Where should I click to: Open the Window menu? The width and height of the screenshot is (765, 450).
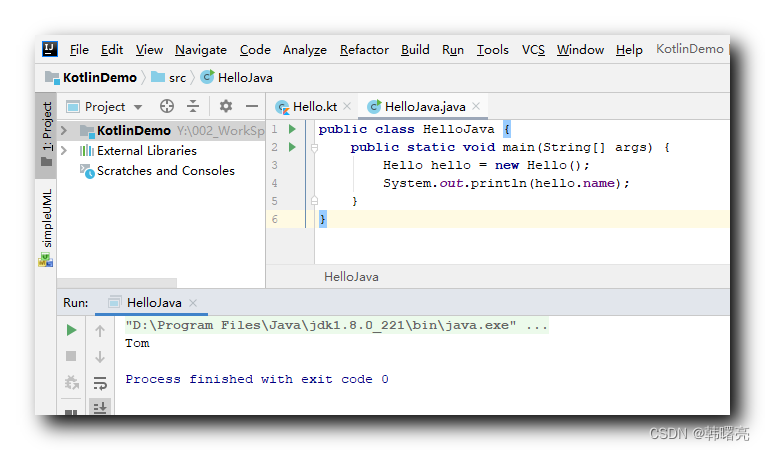581,50
